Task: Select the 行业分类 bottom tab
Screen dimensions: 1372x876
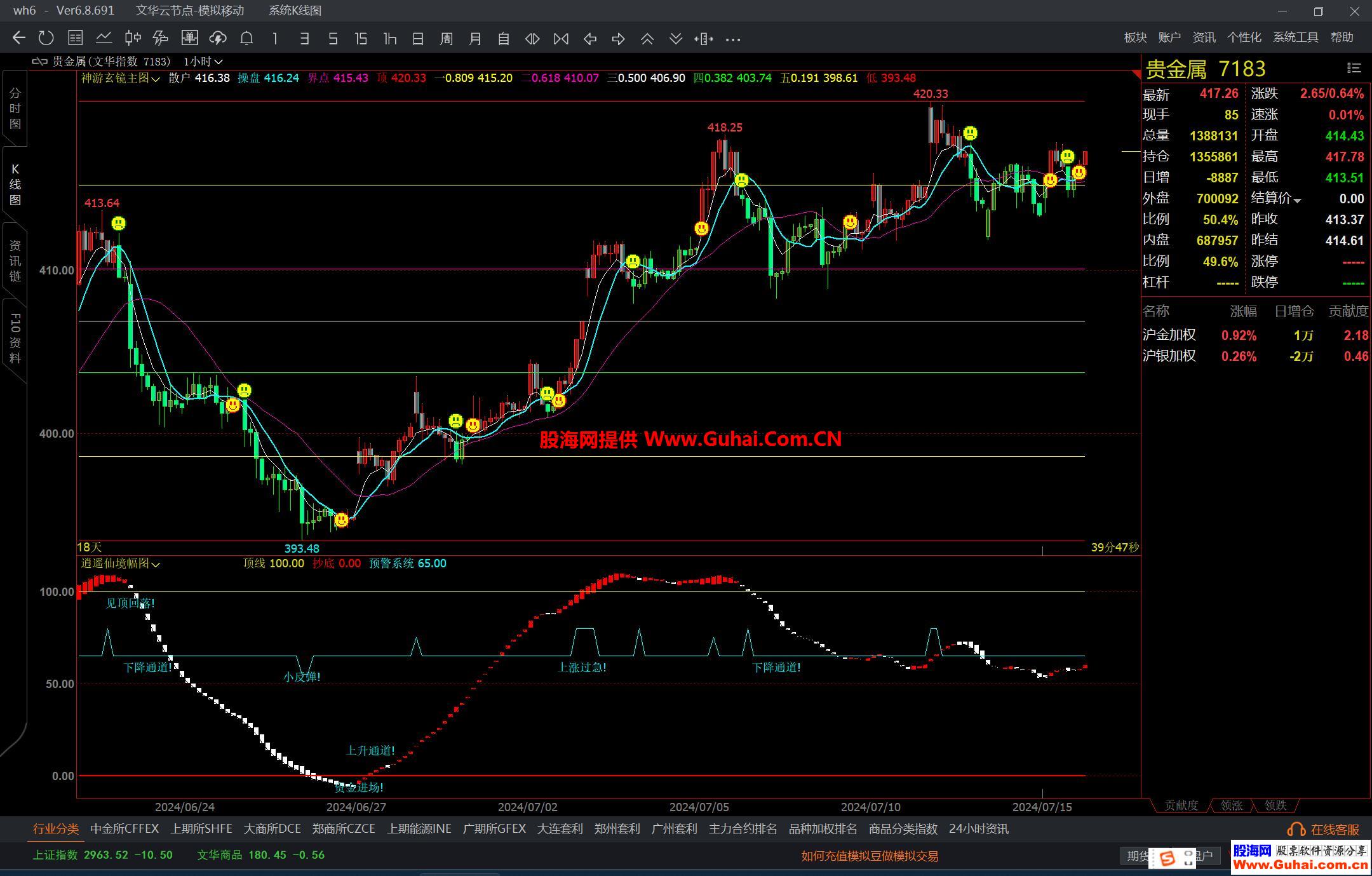Action: [56, 829]
